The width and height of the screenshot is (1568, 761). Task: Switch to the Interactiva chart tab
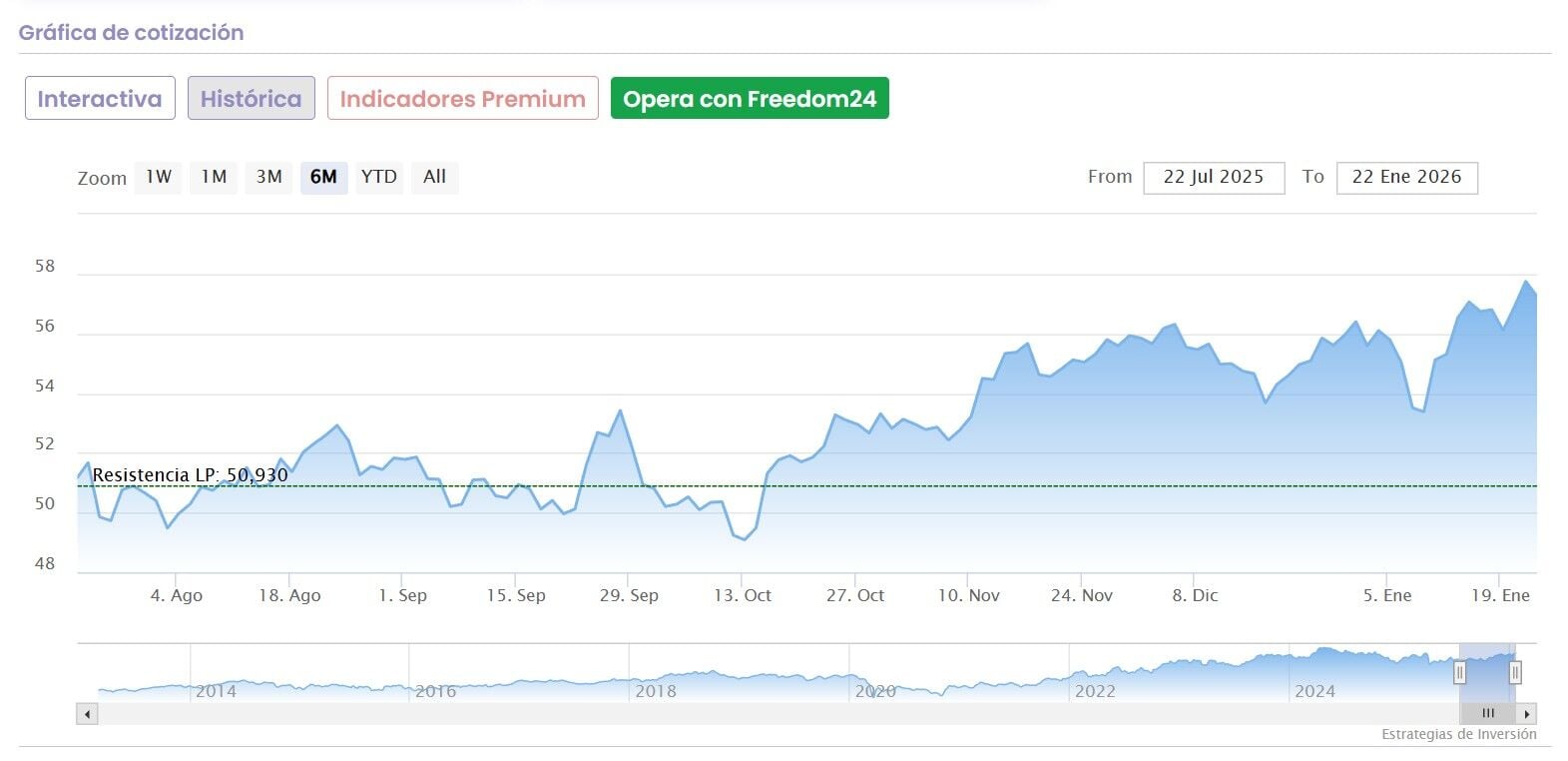100,99
